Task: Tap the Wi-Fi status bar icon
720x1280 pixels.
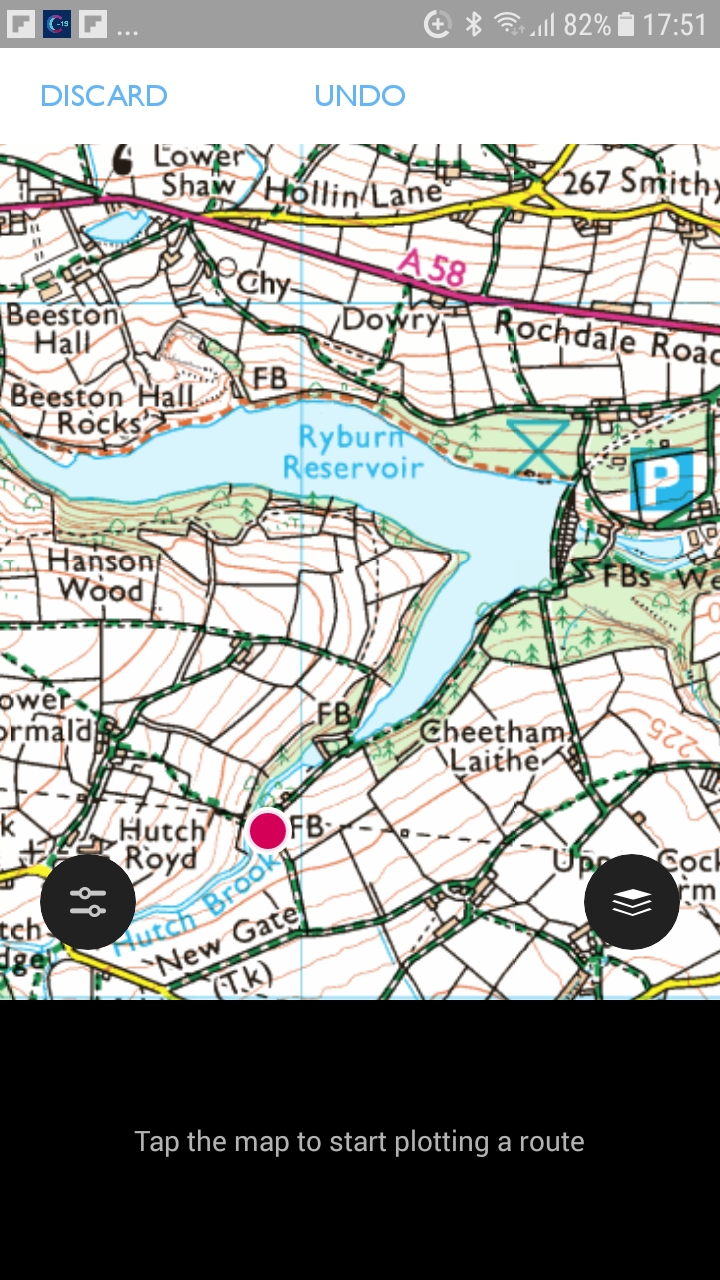Action: pyautogui.click(x=508, y=24)
